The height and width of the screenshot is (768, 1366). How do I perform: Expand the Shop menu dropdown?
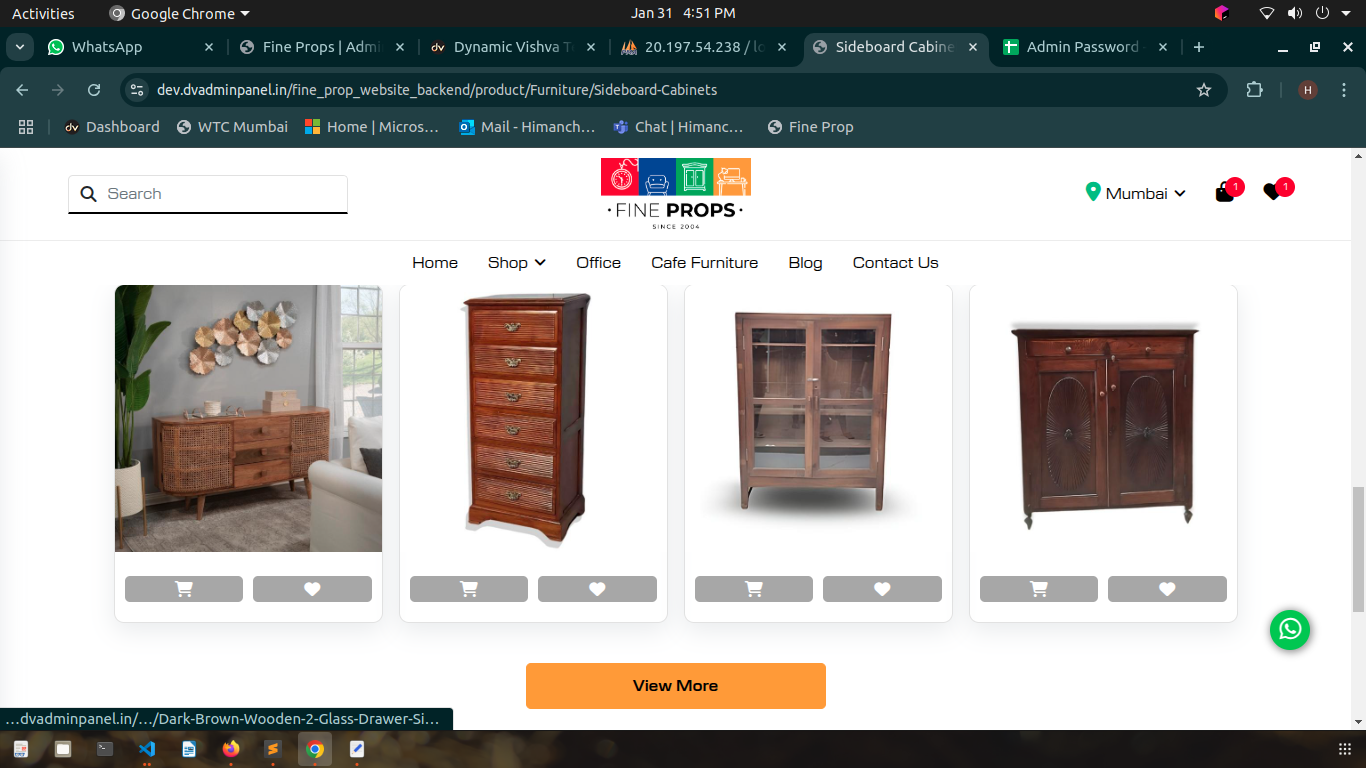(517, 263)
